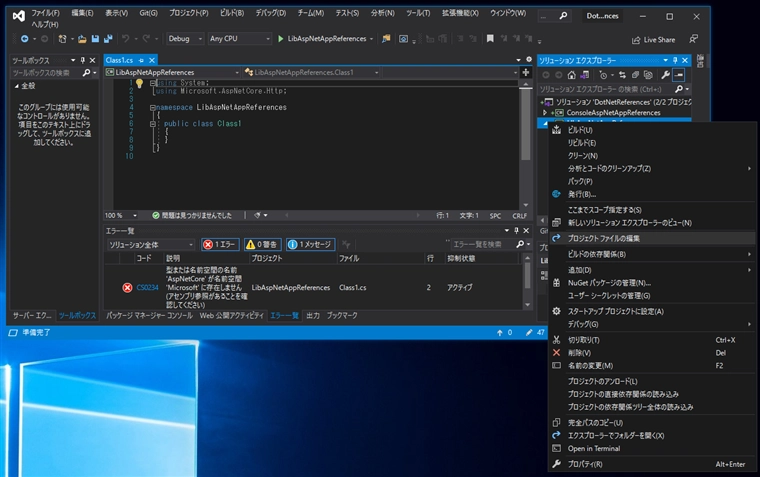
Task: Click show all files icon
Action: [x=648, y=75]
